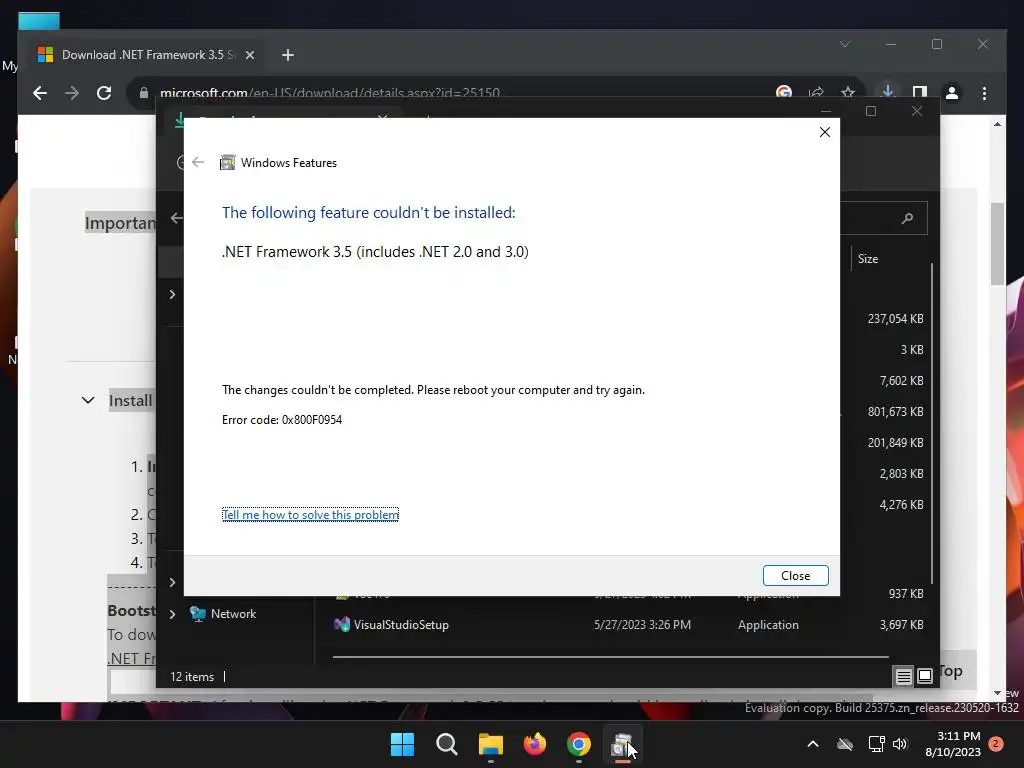Click the Size column header in File Explorer
1024x768 pixels.
[868, 259]
